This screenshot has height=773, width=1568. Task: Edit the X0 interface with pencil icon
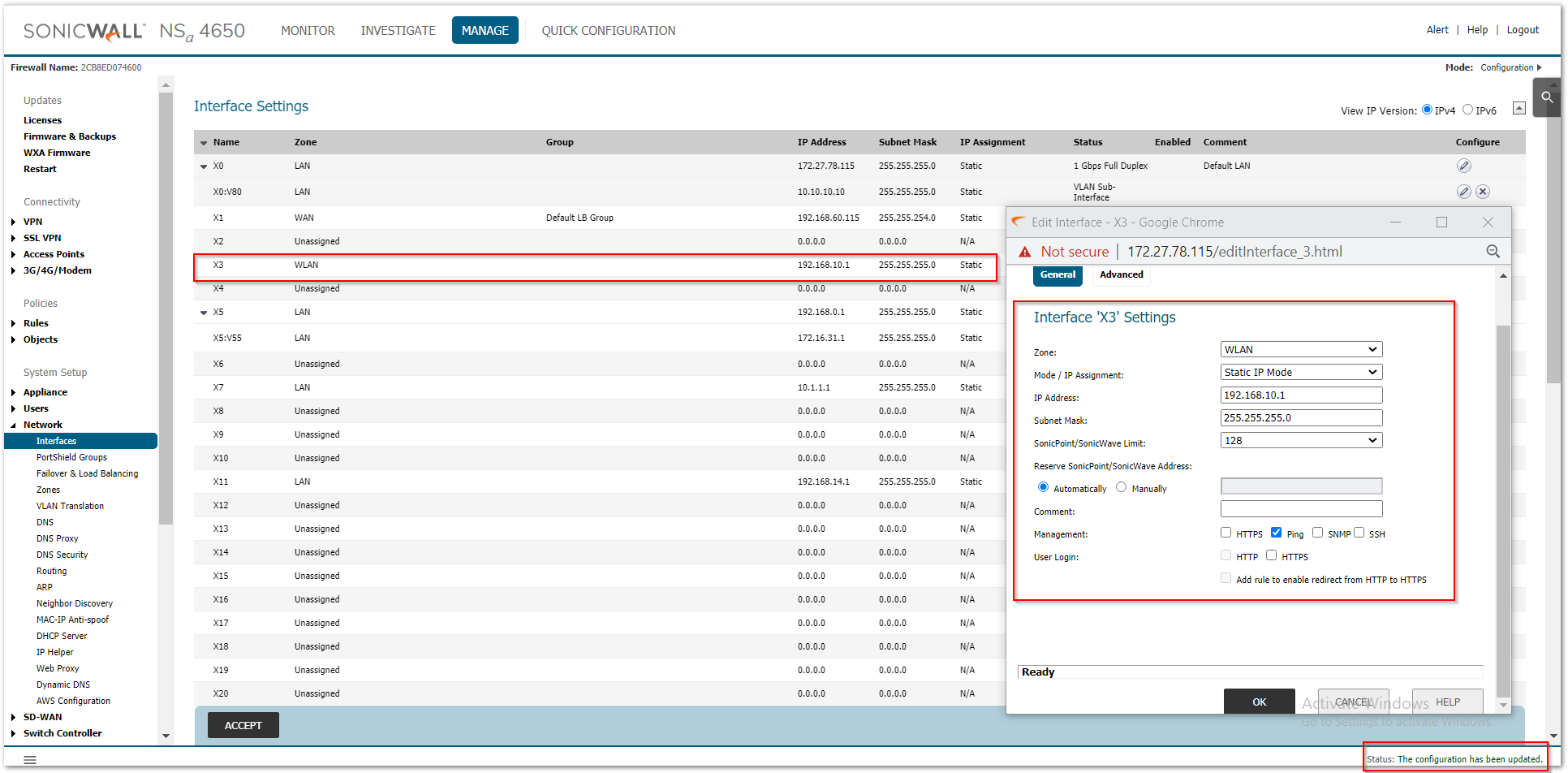1463,166
